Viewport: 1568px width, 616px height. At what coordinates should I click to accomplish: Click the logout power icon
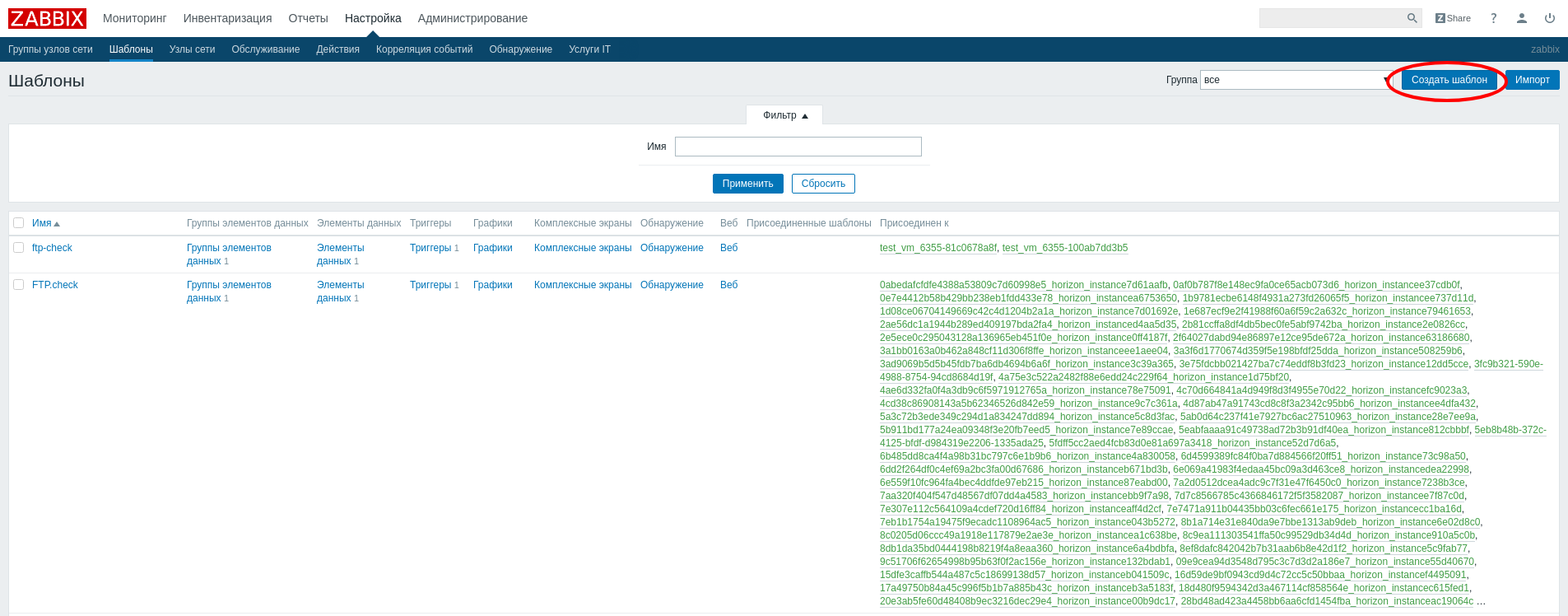(x=1550, y=18)
